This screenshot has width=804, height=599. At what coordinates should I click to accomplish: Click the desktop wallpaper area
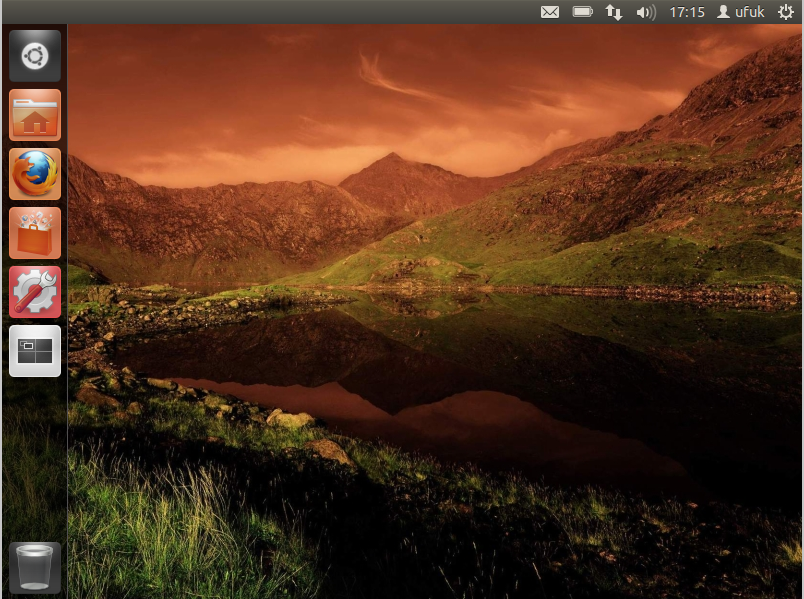coord(430,300)
